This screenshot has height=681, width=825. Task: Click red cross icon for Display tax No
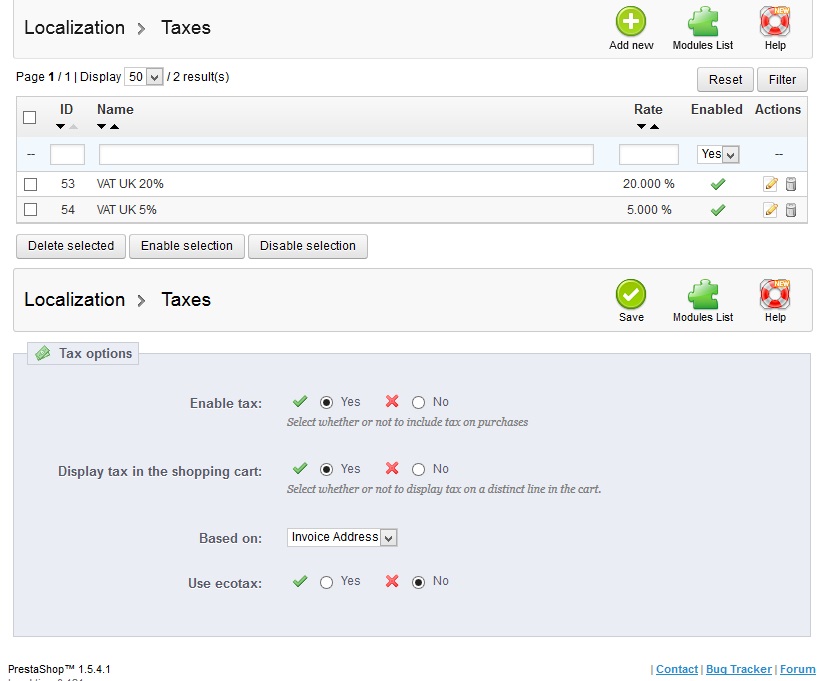coord(392,468)
